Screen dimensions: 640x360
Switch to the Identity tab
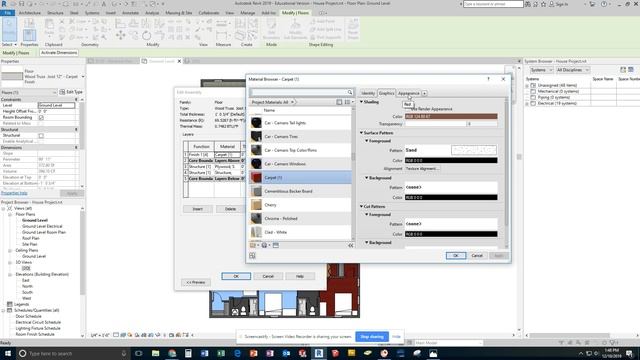pos(368,93)
